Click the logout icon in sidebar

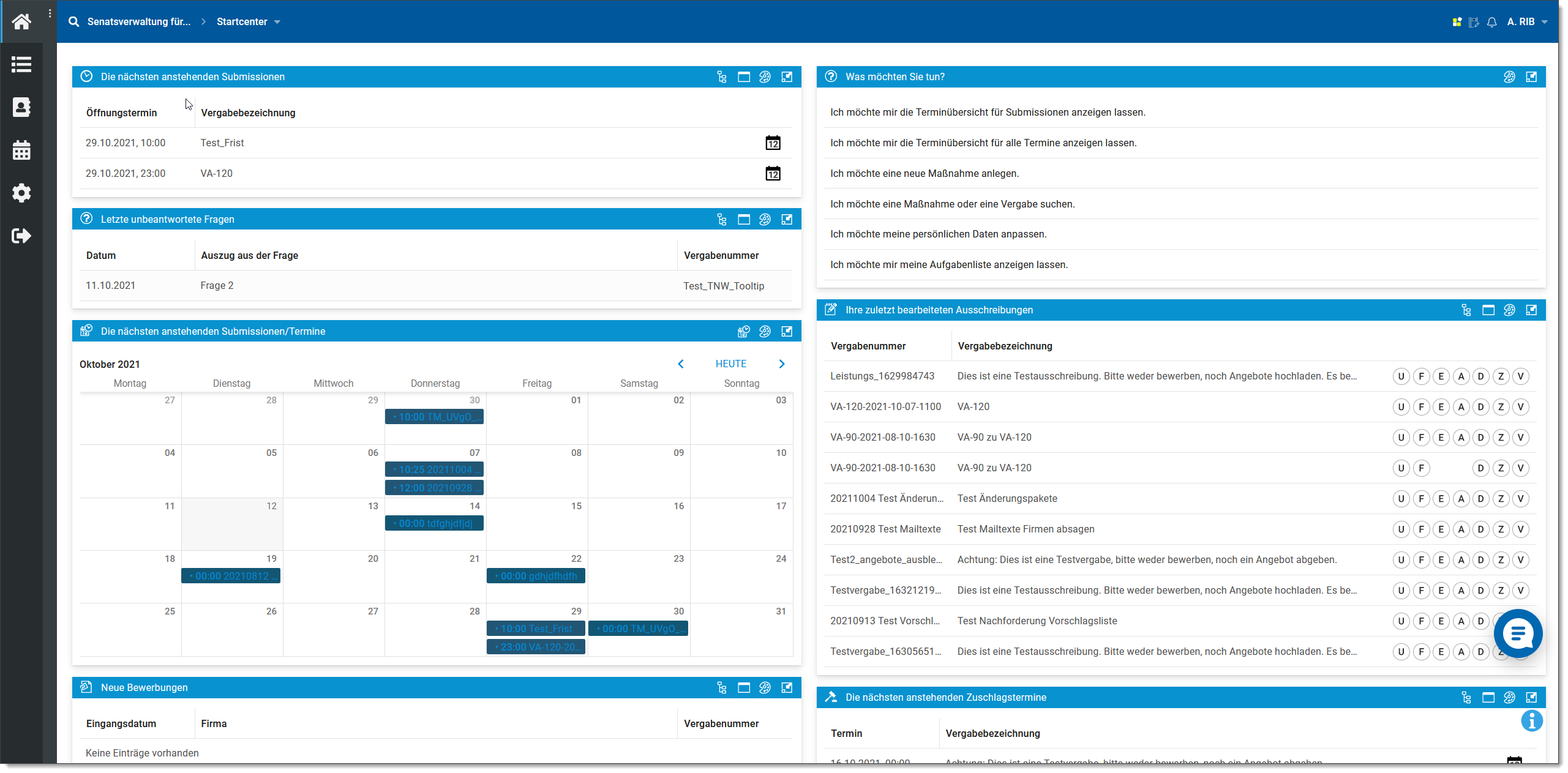tap(21, 236)
